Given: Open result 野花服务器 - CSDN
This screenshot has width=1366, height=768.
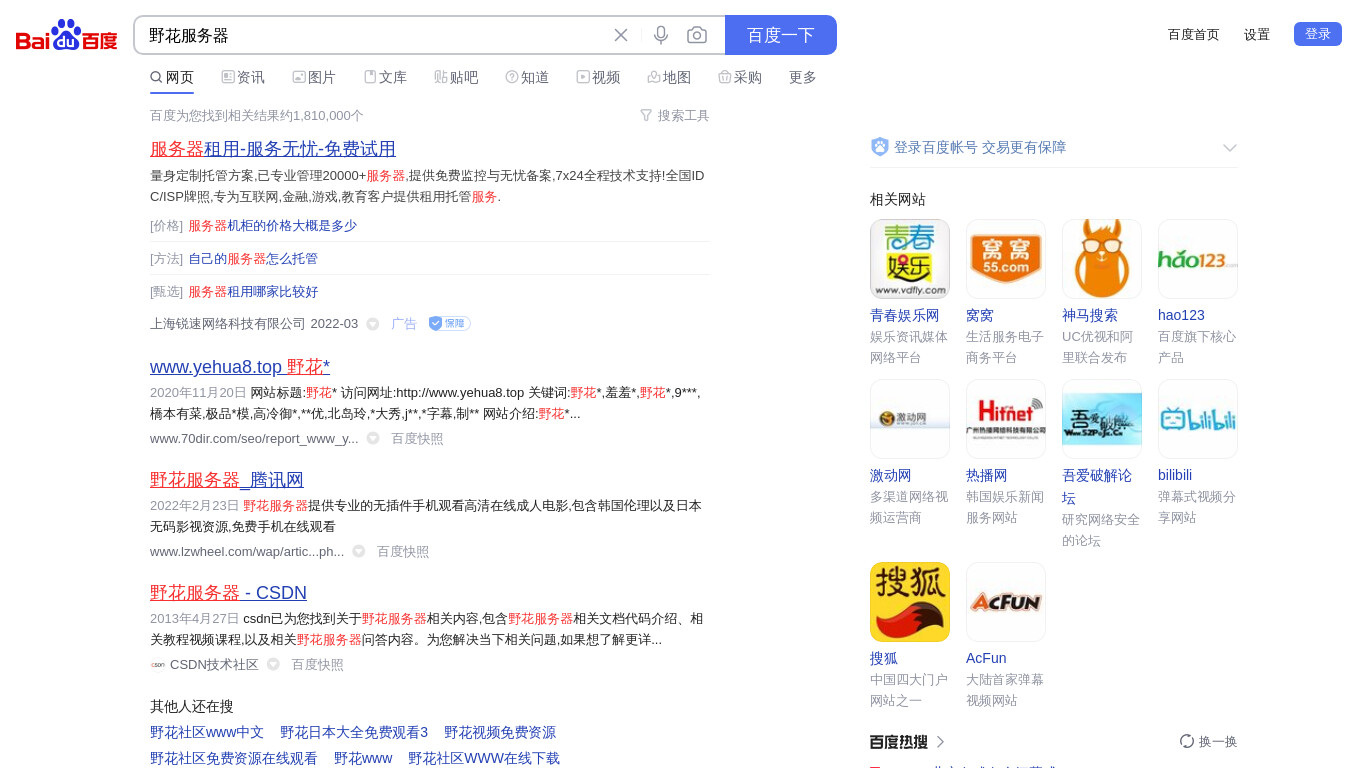Looking at the screenshot, I should coord(228,592).
